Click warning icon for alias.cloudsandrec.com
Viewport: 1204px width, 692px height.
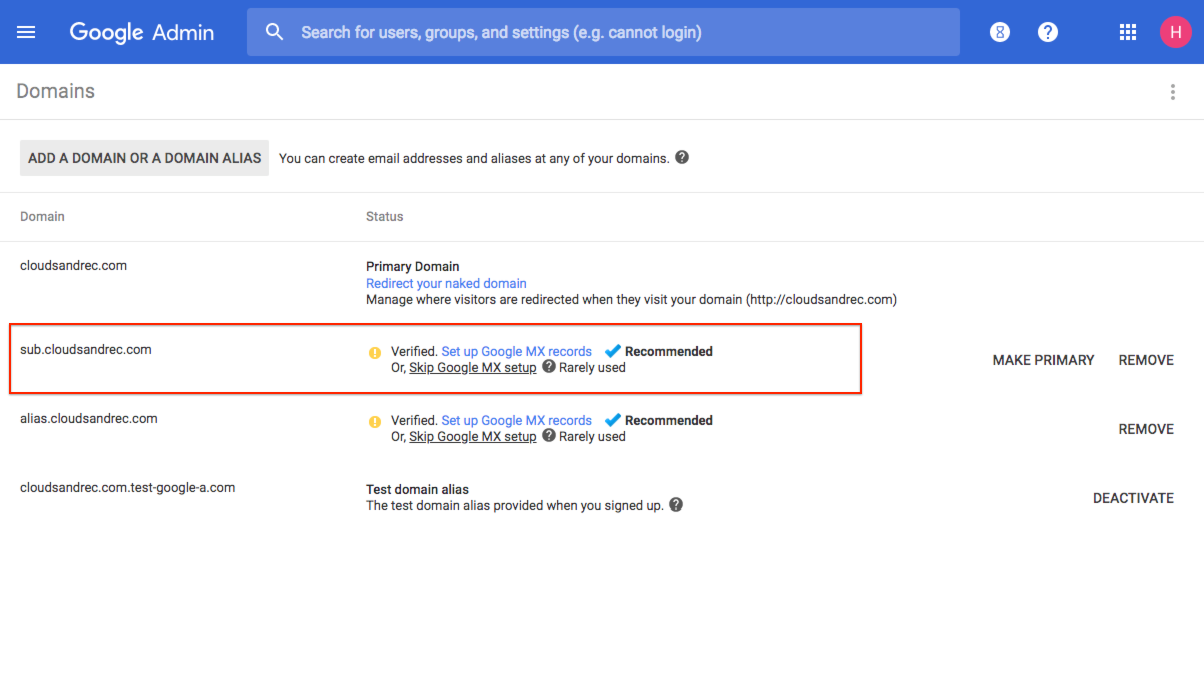375,421
